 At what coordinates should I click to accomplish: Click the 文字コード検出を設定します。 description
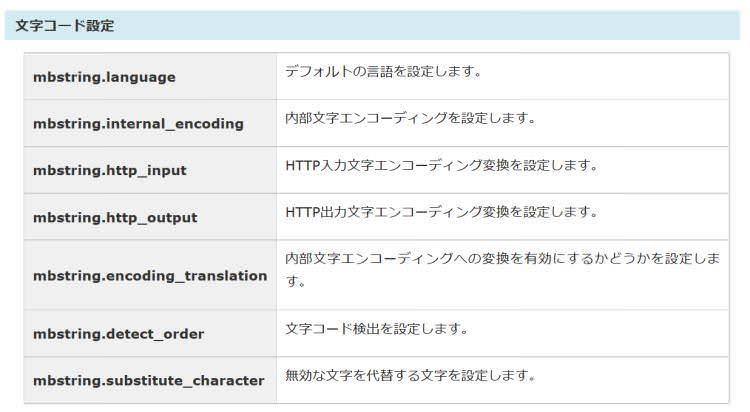tap(377, 329)
